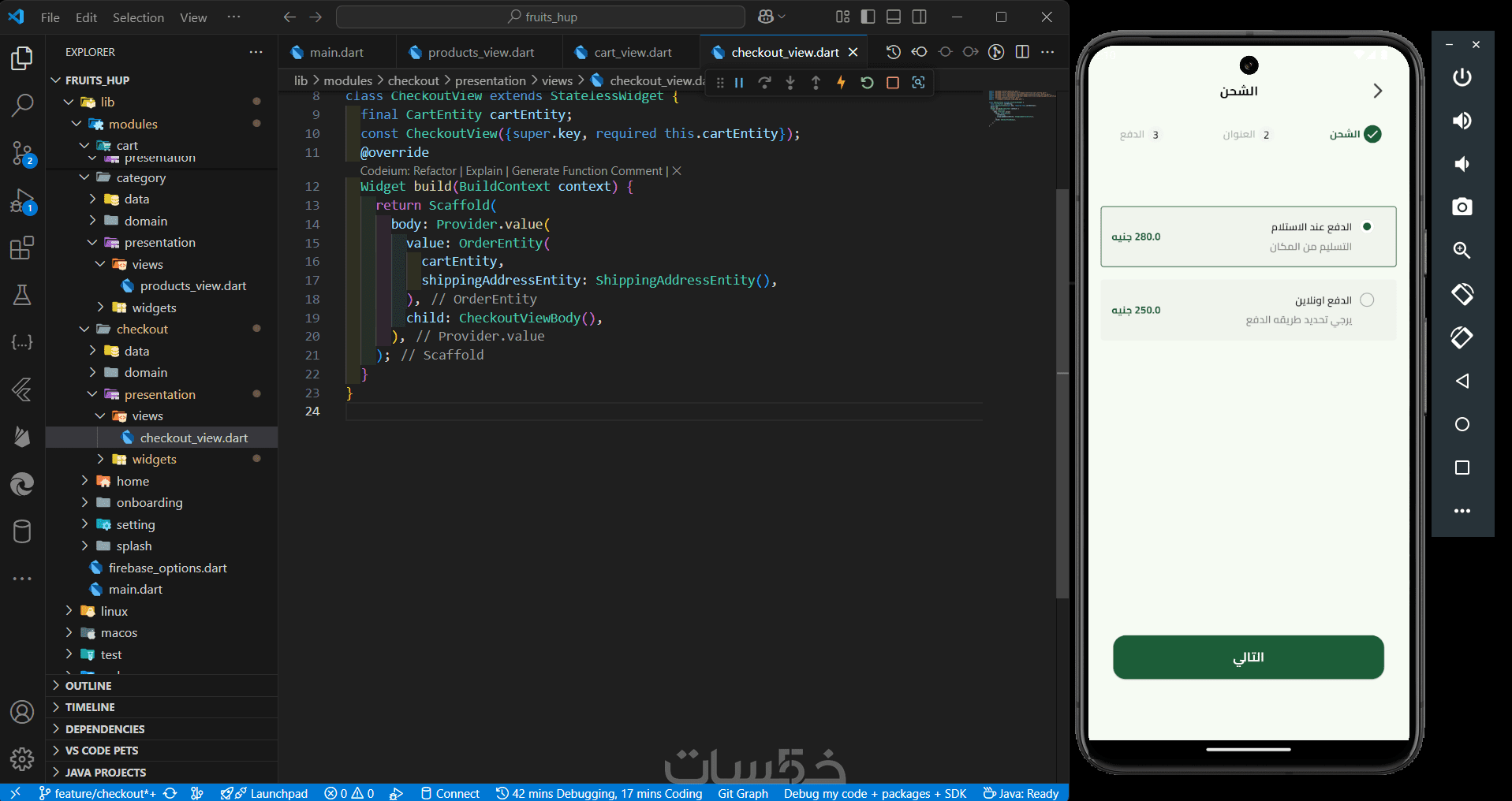Screen dimensions: 1512x801
Task: Click Codeium Refactor code lens link
Action: (435, 171)
